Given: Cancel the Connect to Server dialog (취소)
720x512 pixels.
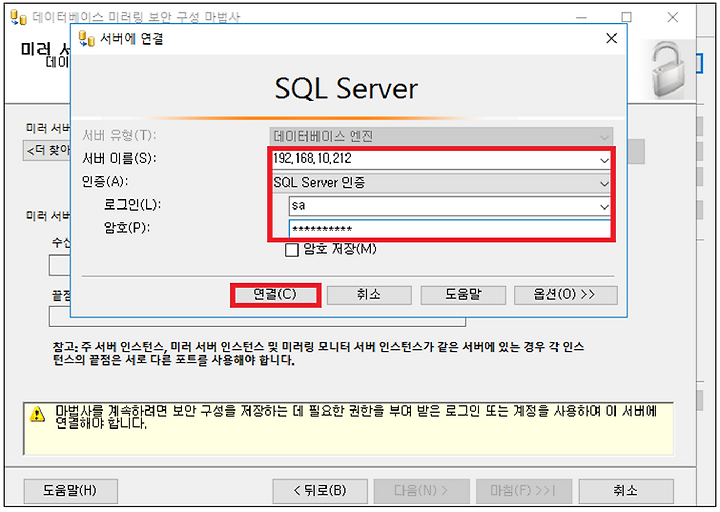Looking at the screenshot, I should click(369, 295).
